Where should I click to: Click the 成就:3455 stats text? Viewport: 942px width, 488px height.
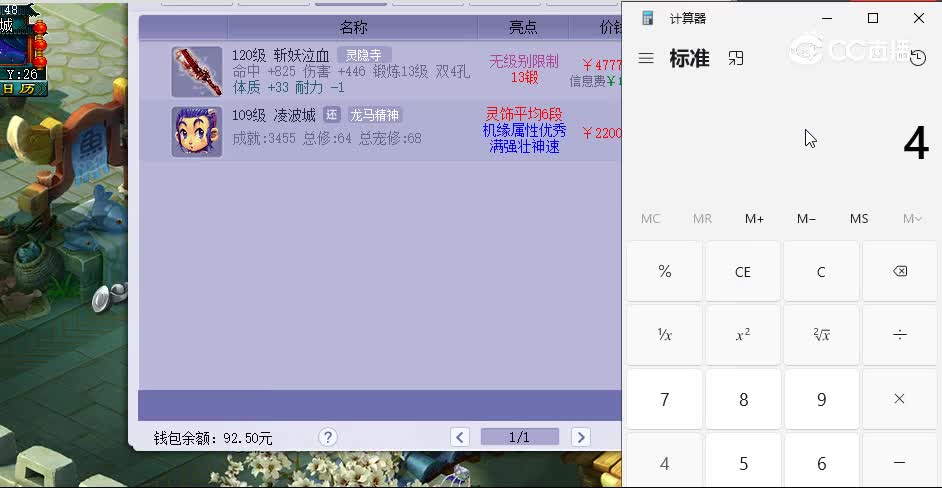(x=264, y=138)
